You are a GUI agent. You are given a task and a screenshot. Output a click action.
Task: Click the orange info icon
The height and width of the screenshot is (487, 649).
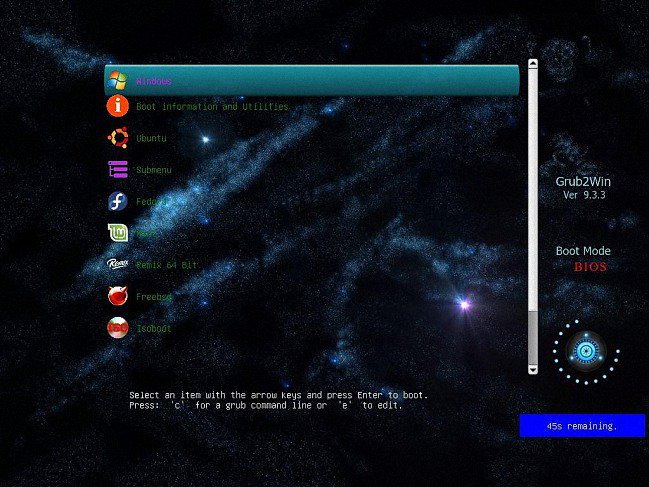pos(118,106)
